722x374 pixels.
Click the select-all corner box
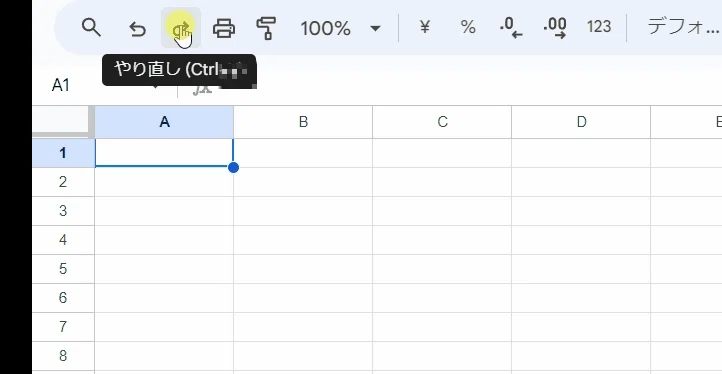click(63, 122)
